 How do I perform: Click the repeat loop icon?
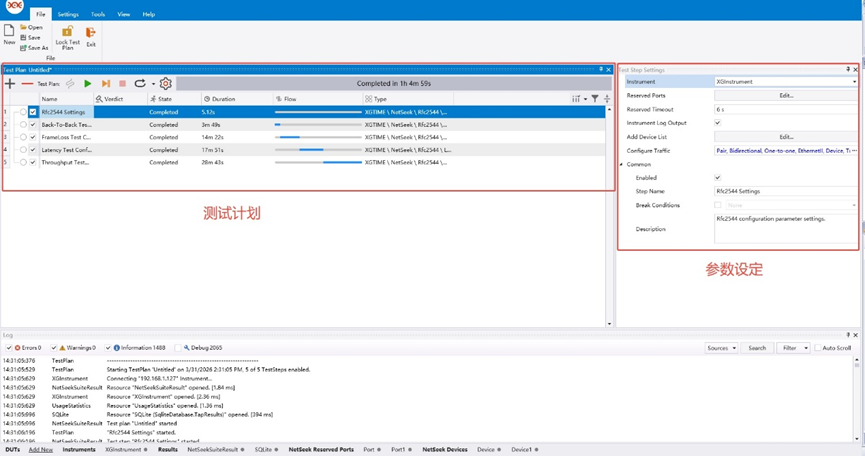tap(140, 83)
